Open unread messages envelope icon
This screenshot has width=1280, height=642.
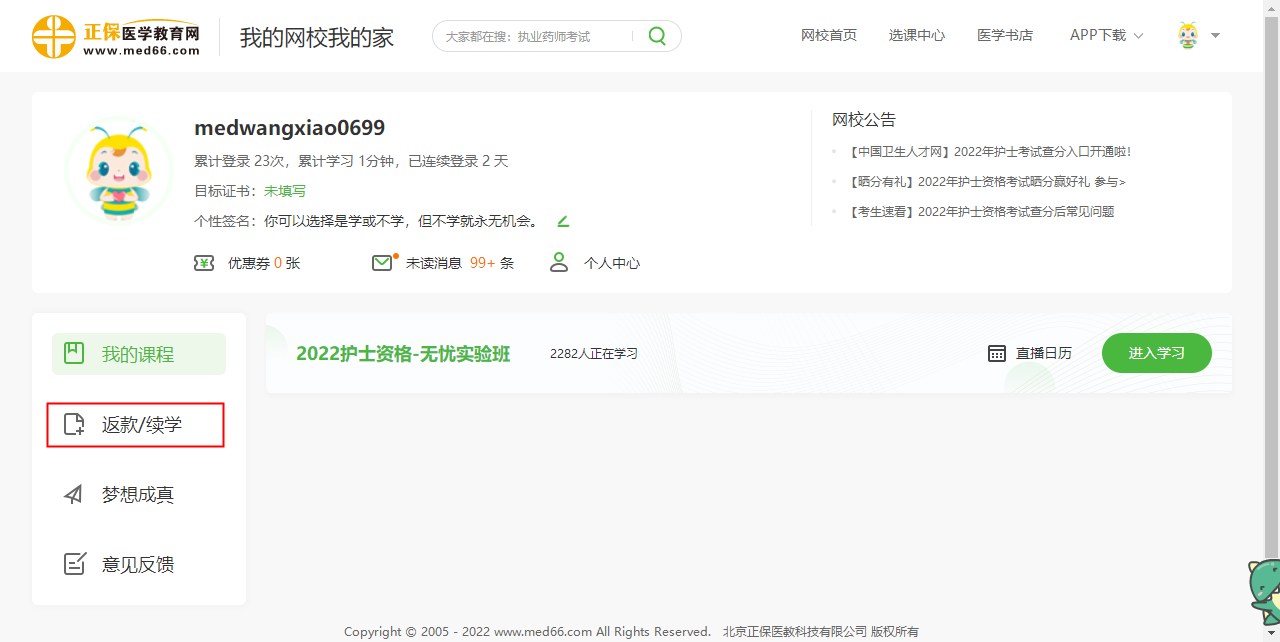point(382,263)
